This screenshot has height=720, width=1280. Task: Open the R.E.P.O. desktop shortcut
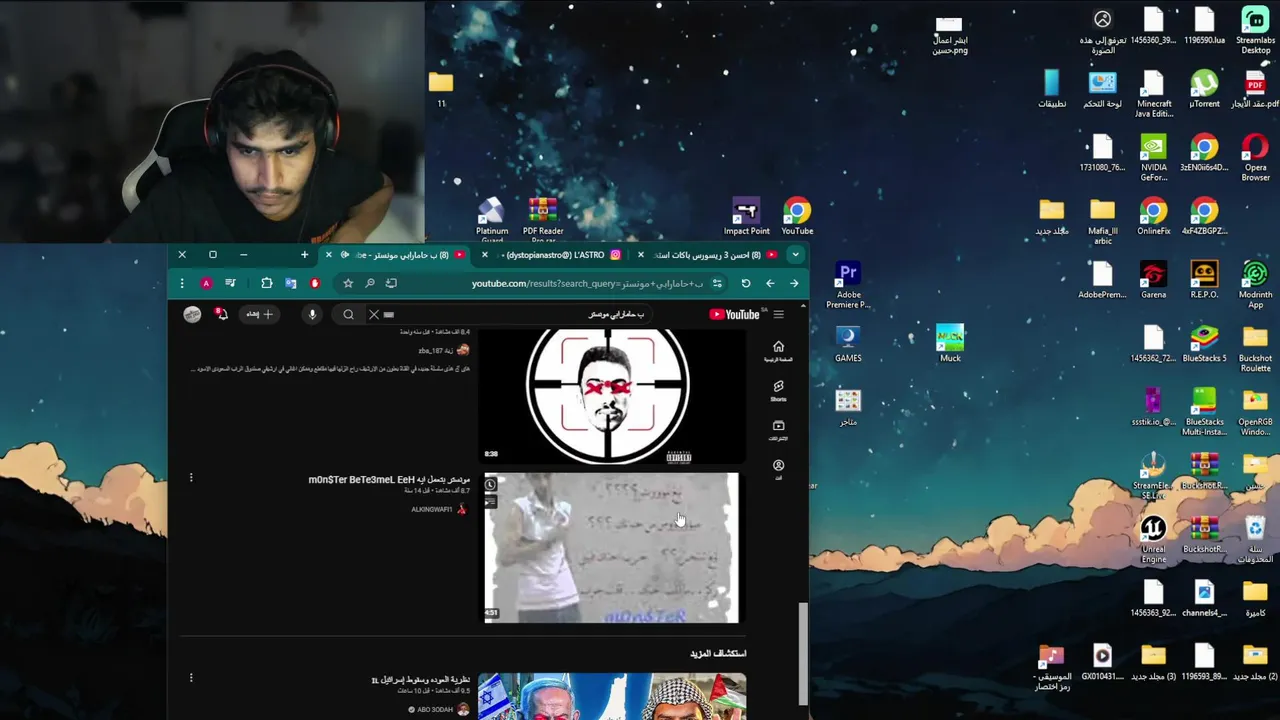click(1204, 281)
